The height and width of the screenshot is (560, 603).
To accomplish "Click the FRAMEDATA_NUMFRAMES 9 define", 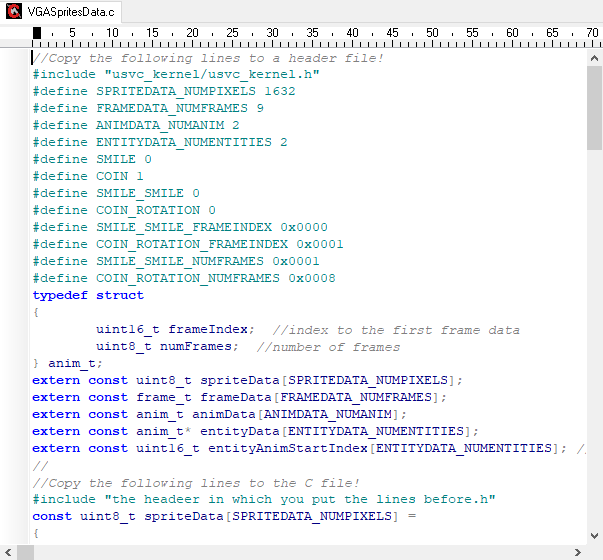I will (148, 108).
